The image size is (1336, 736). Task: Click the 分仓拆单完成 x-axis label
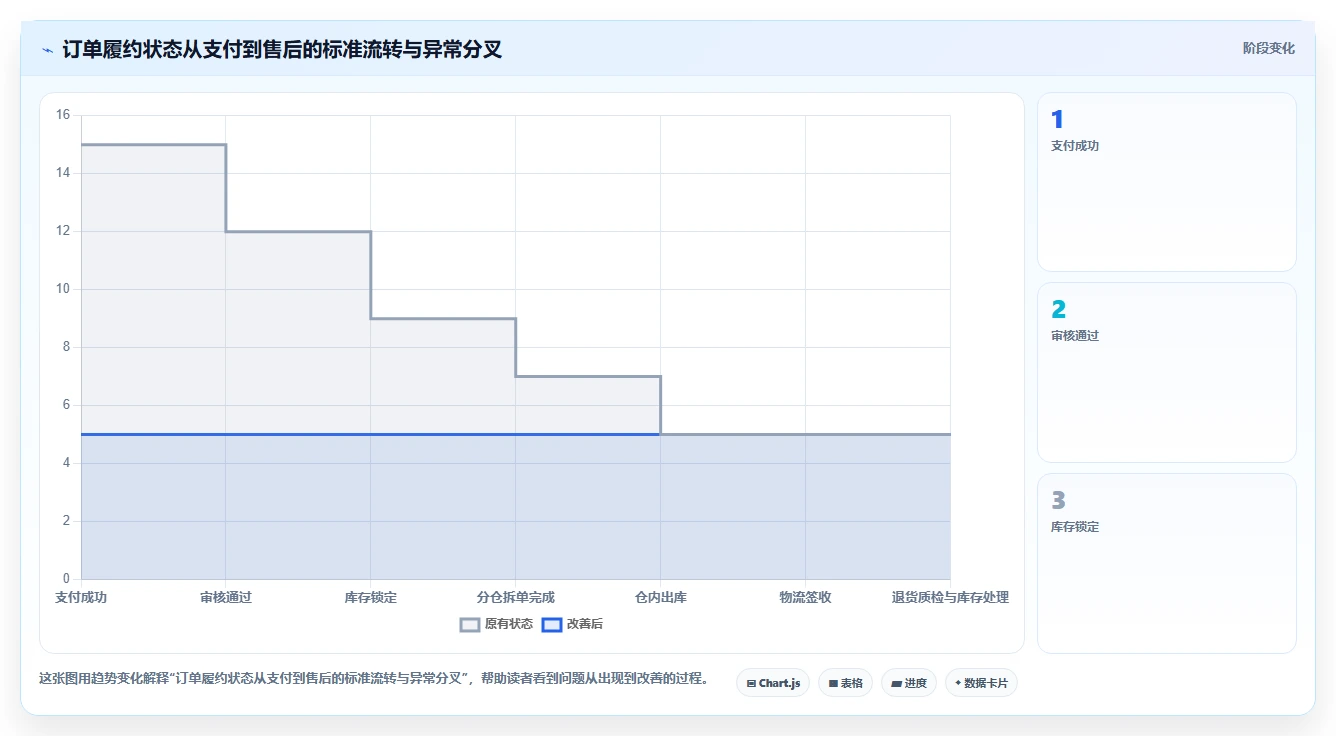[516, 597]
